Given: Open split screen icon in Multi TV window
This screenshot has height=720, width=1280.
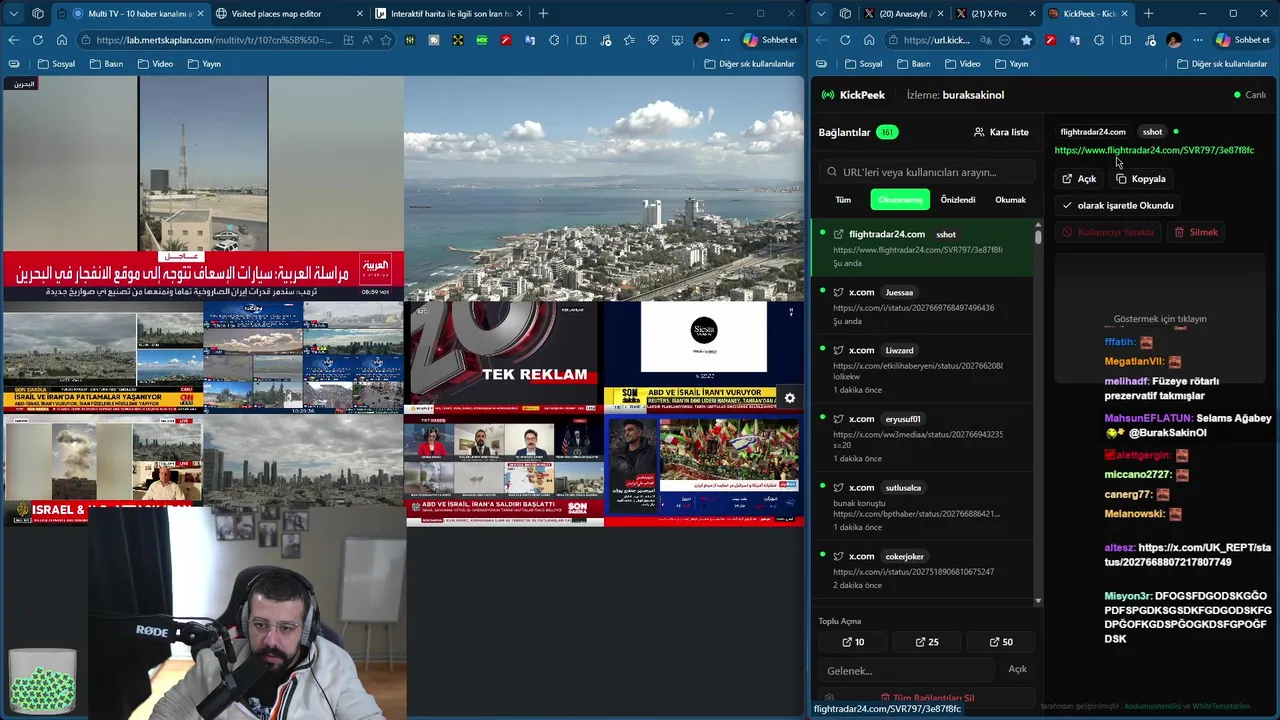Looking at the screenshot, I should [581, 40].
